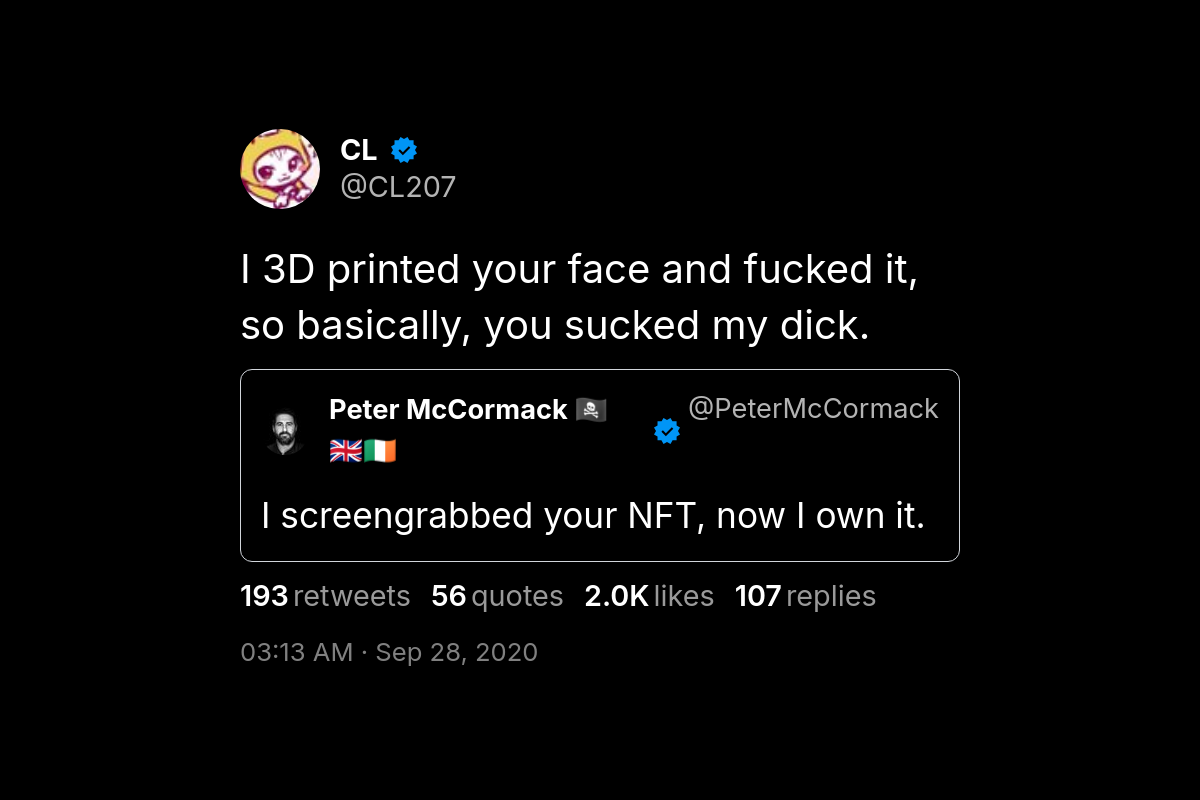This screenshot has width=1200, height=800.
Task: Select the quoted text about screengrabbed NFT
Action: [592, 516]
